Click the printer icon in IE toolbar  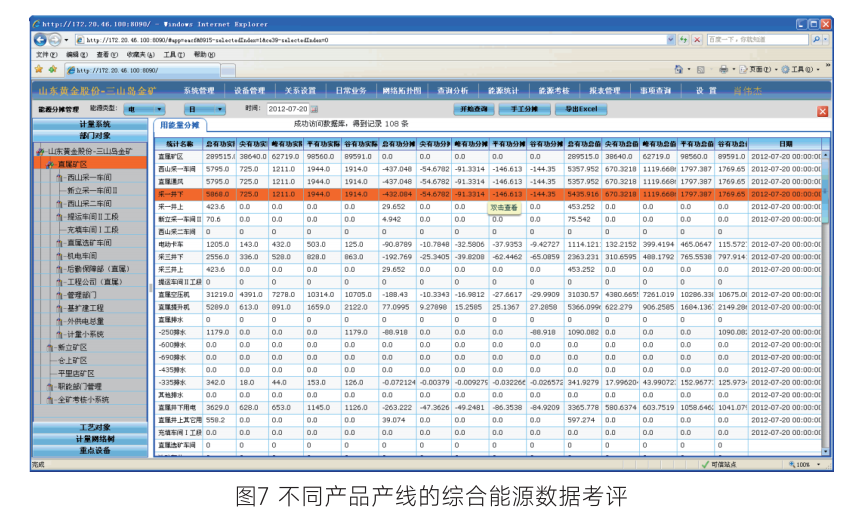(723, 70)
